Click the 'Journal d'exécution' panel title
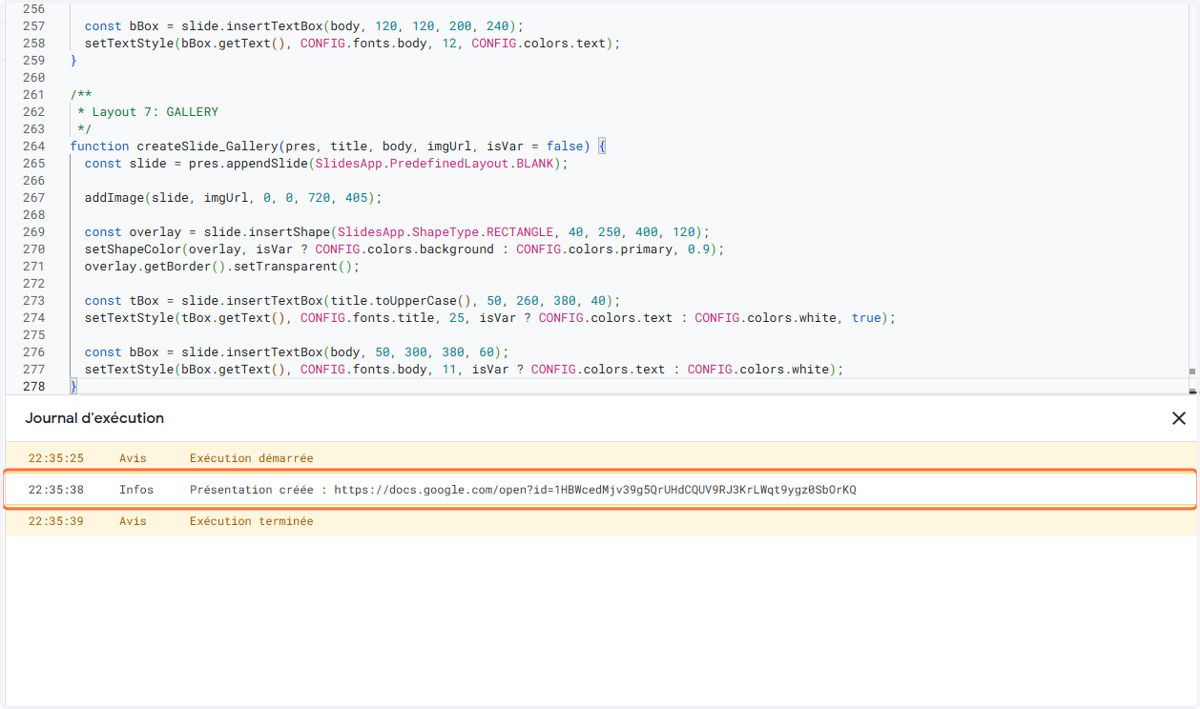The width and height of the screenshot is (1200, 709). [95, 418]
